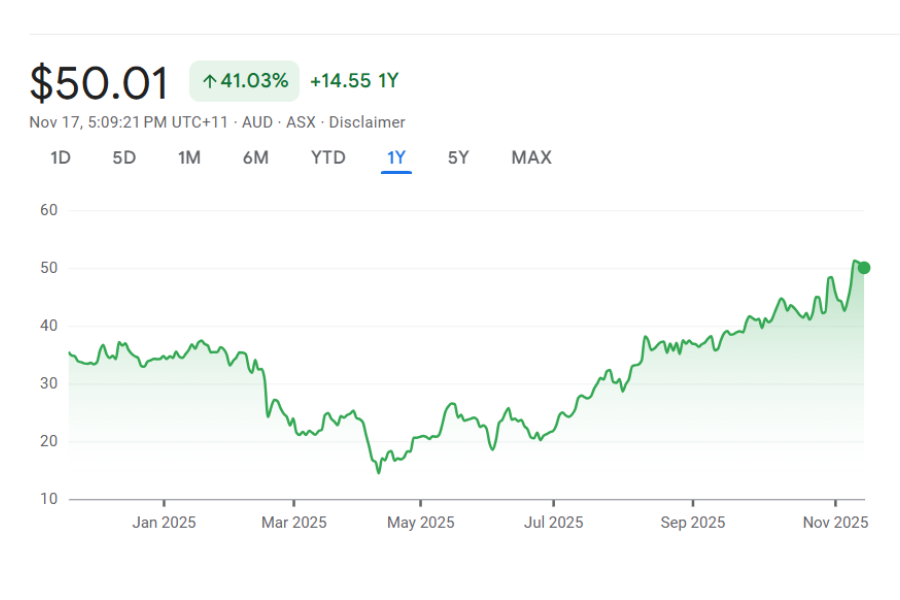Open the 6M time range
This screenshot has height=600, width=900.
(255, 158)
